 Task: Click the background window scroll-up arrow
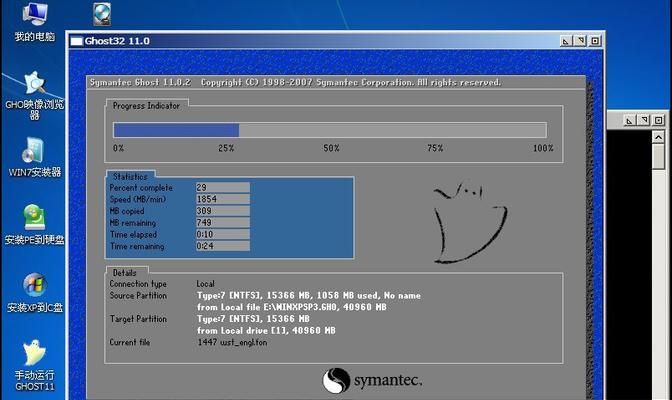[x=658, y=137]
